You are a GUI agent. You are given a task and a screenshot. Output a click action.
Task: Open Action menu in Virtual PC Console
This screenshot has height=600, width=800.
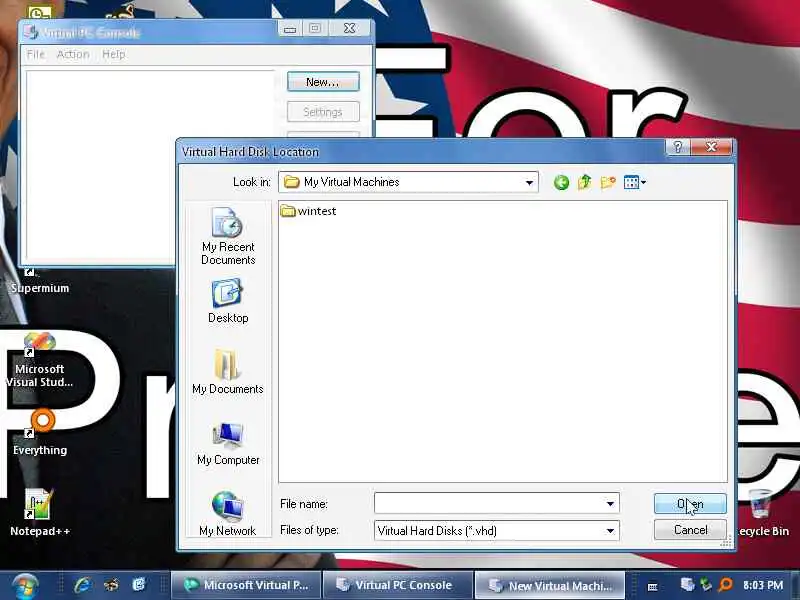(73, 54)
